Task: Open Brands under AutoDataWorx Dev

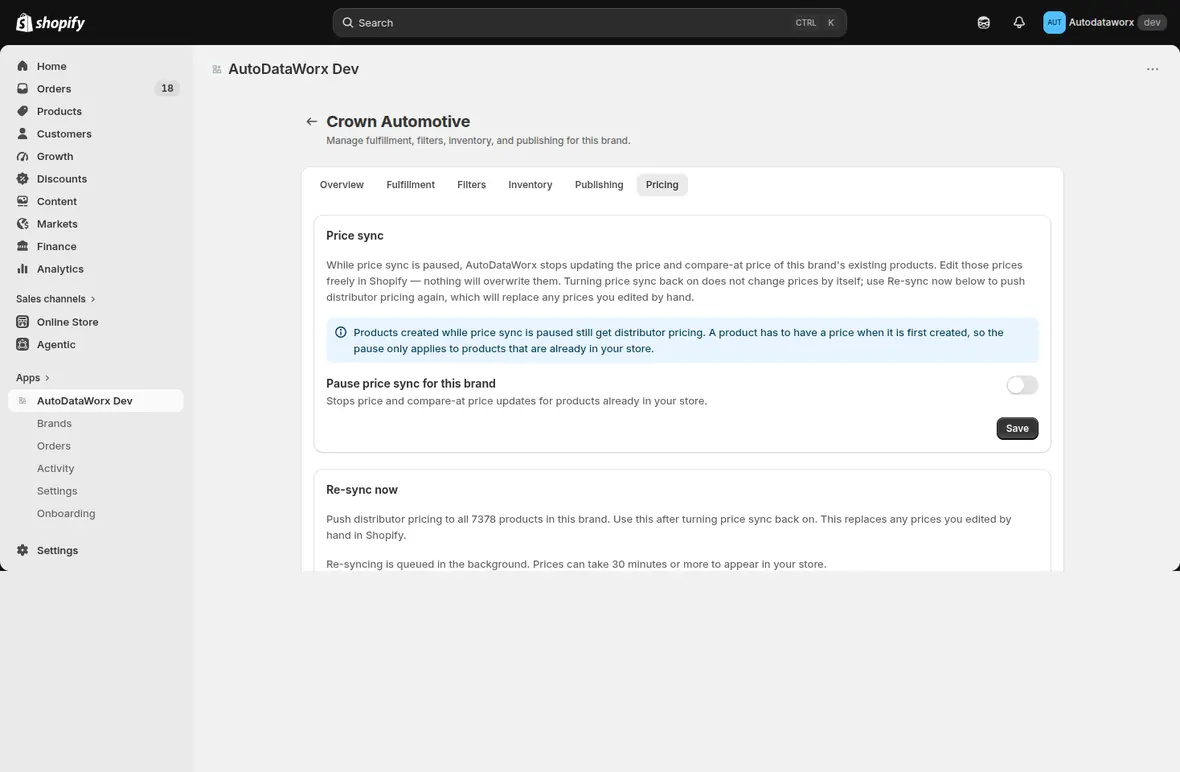Action: tap(54, 424)
